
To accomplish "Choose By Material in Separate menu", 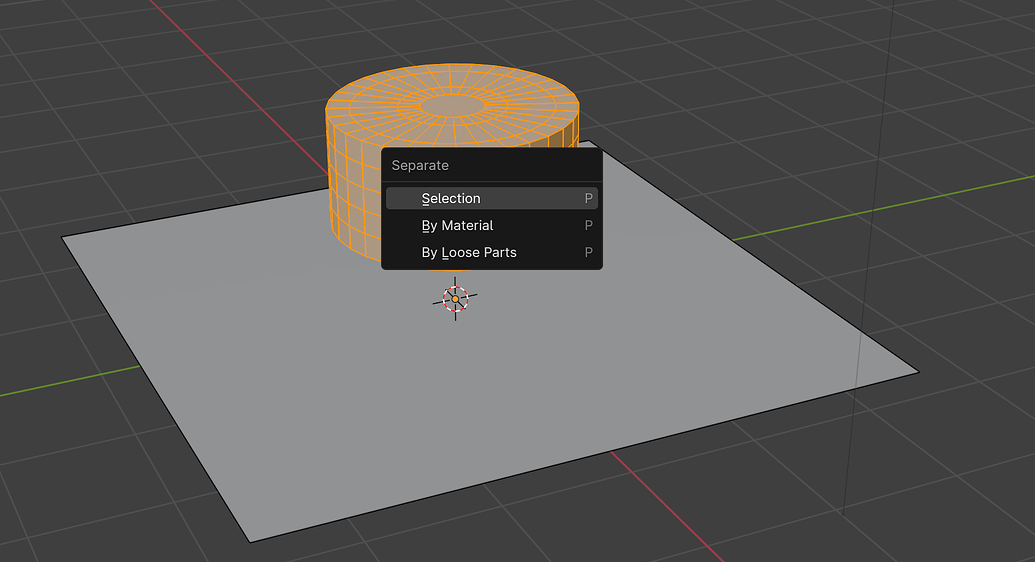I will coord(492,225).
